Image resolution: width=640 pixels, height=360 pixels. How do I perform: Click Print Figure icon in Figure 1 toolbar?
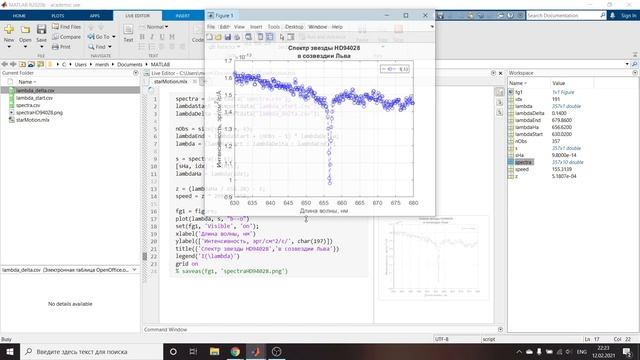pyautogui.click(x=237, y=37)
